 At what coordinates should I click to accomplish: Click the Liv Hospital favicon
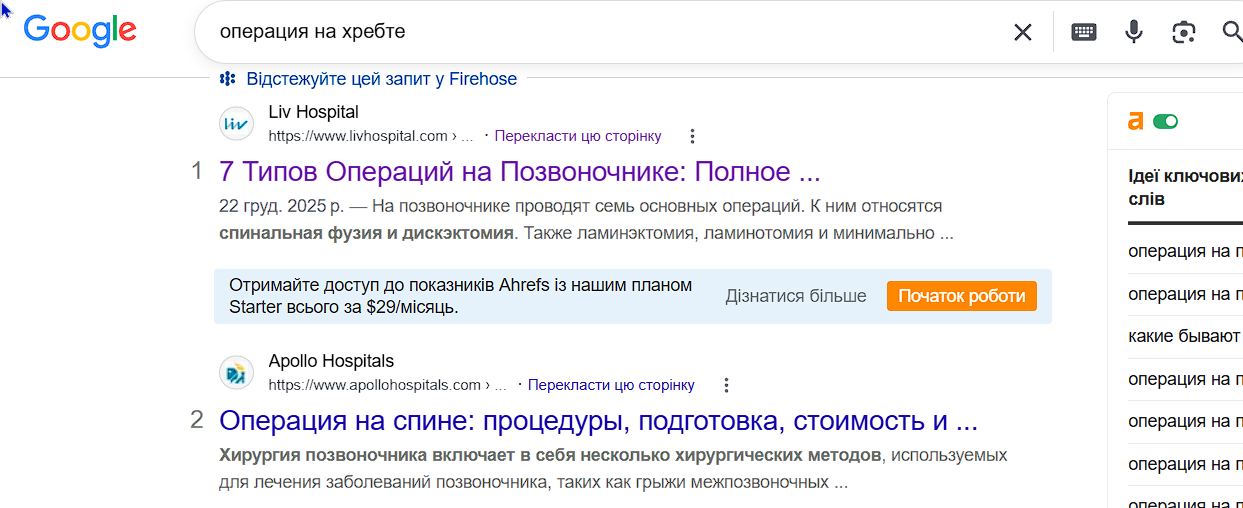pos(236,124)
